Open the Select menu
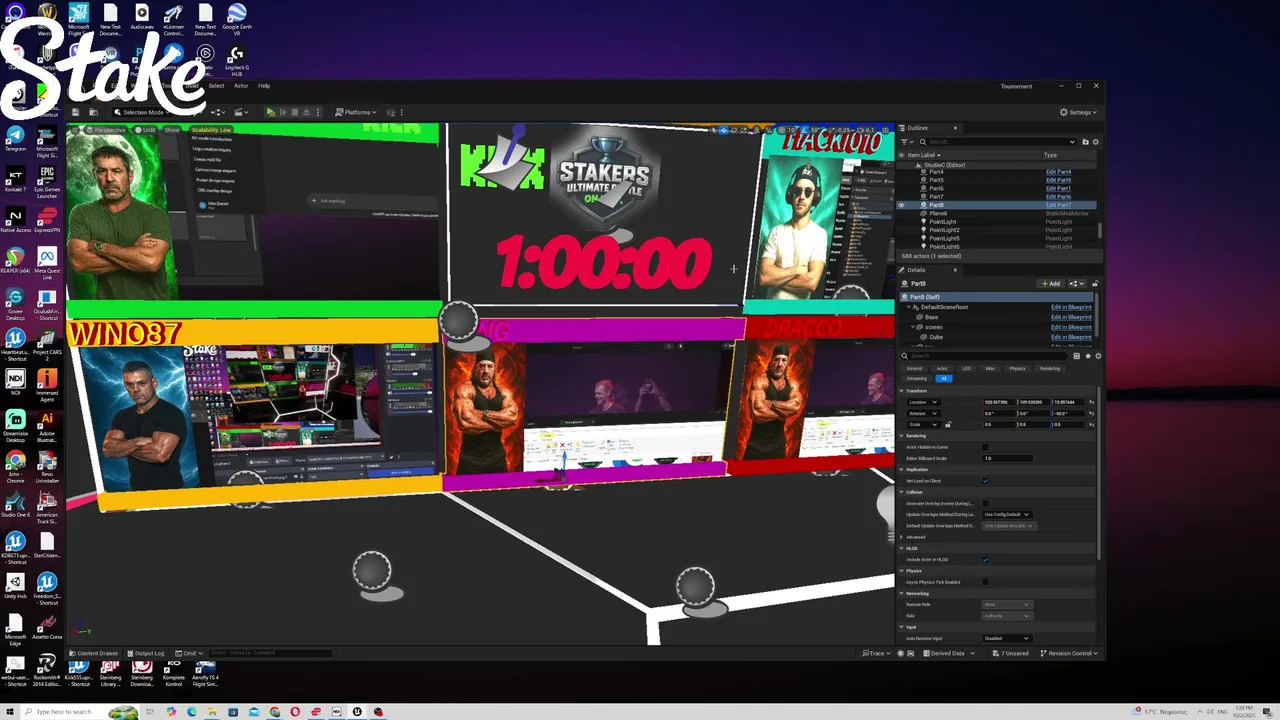 [216, 86]
